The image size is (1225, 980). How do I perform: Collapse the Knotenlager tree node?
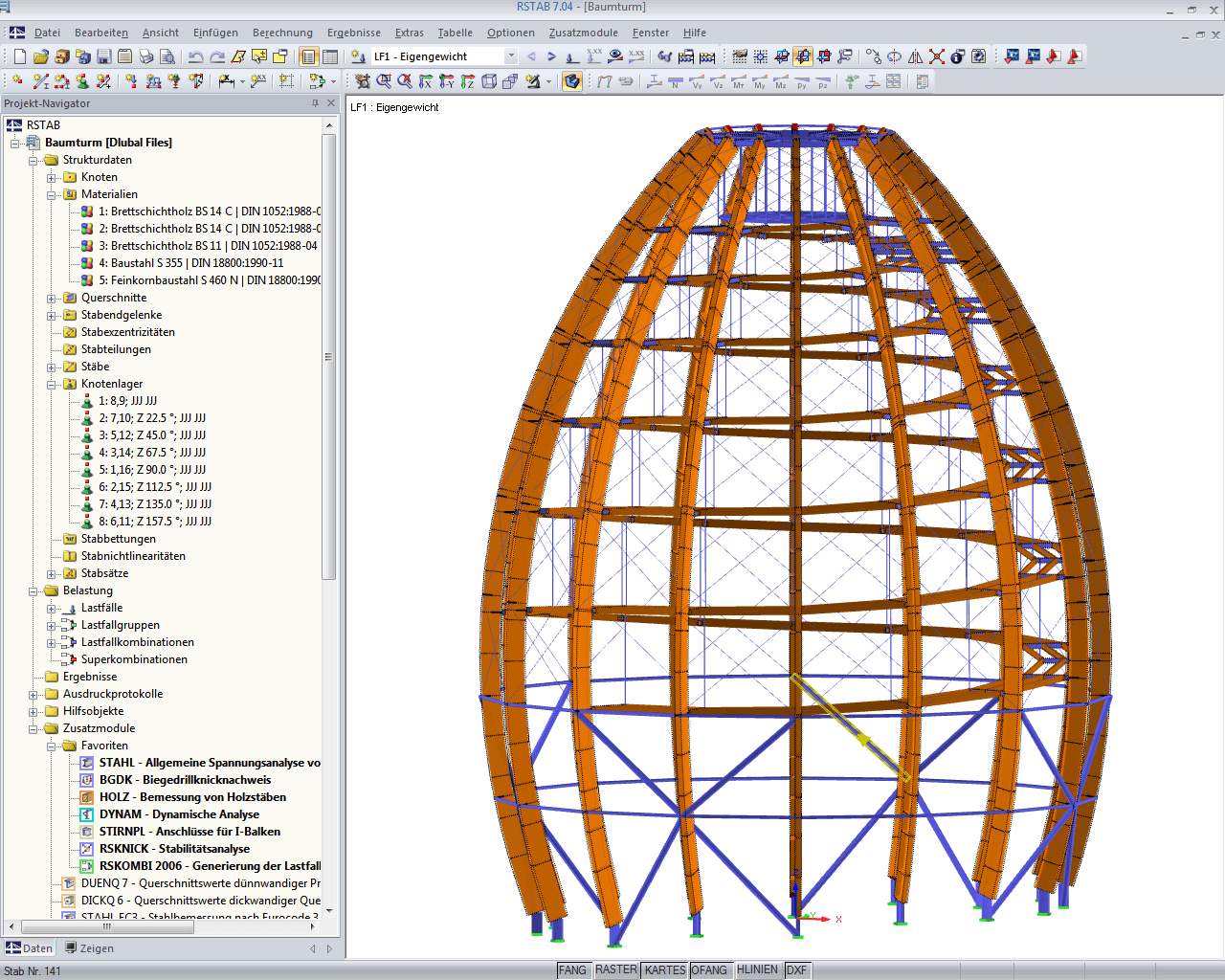51,384
